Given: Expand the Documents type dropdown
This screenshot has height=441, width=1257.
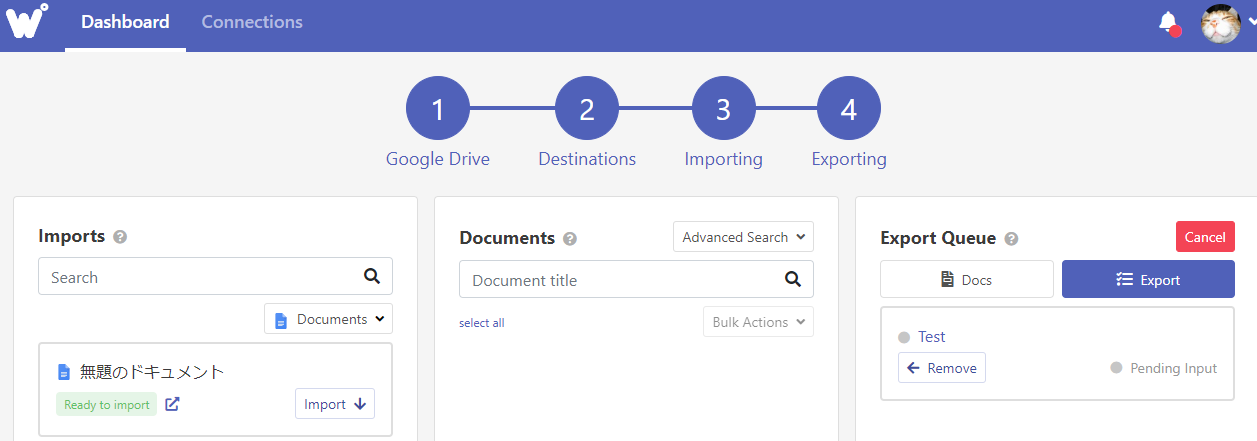Looking at the screenshot, I should click(329, 319).
